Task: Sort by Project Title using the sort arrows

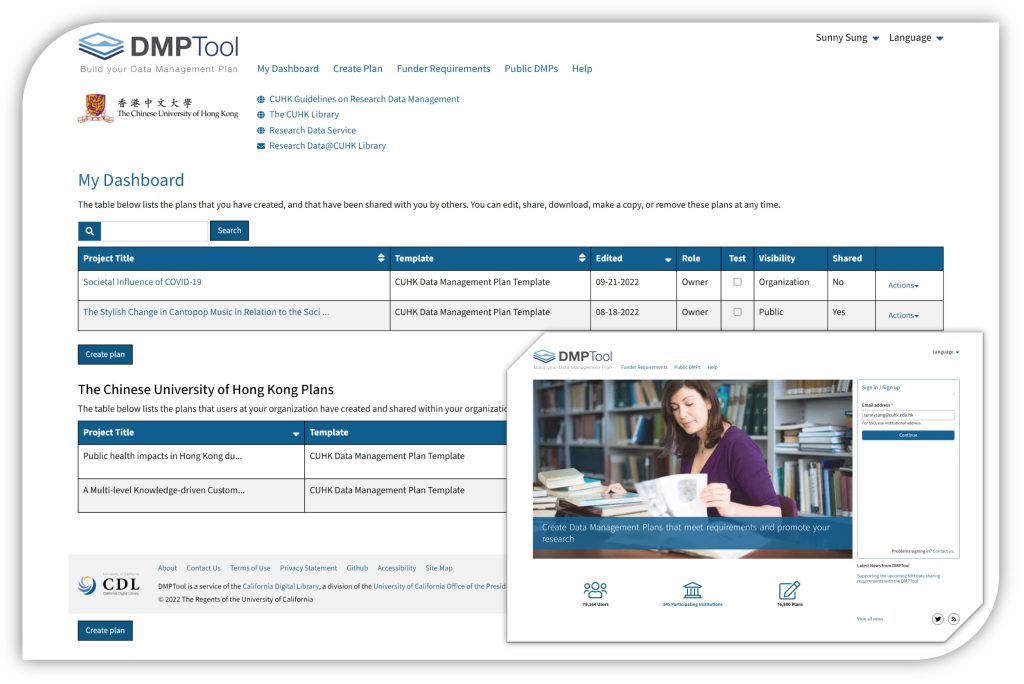Action: 381,258
